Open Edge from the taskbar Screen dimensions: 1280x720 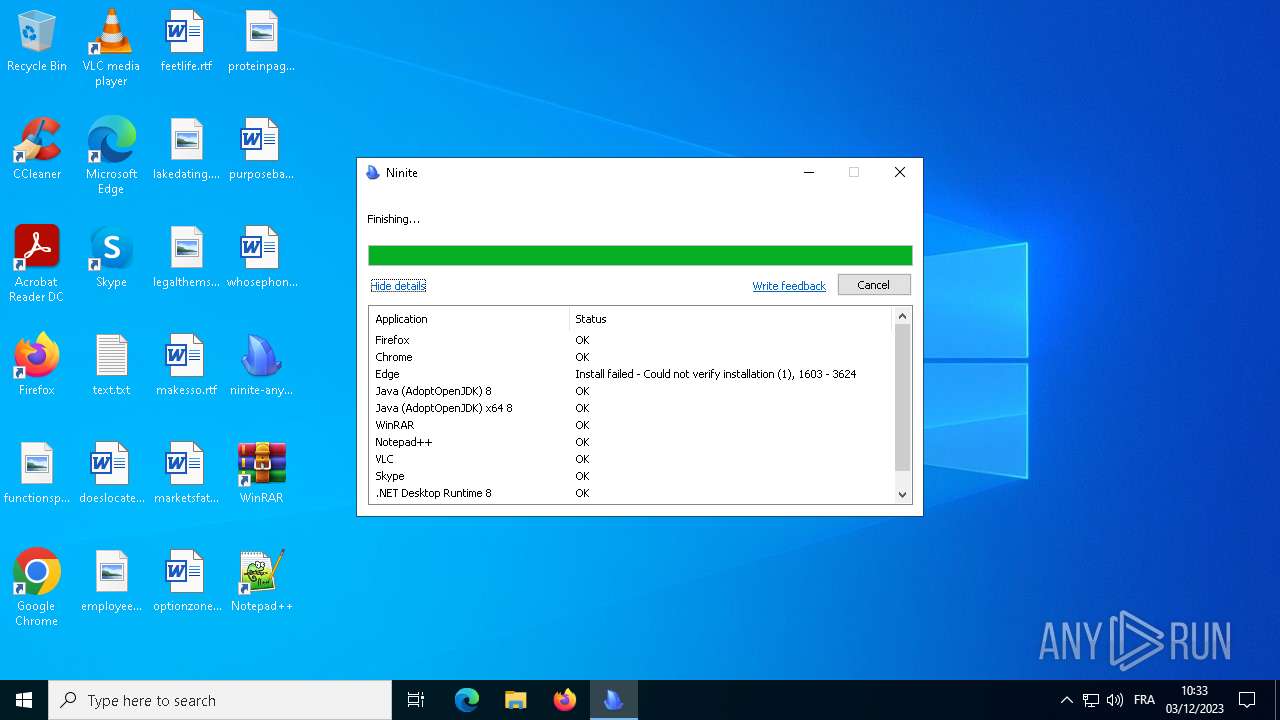coord(467,700)
